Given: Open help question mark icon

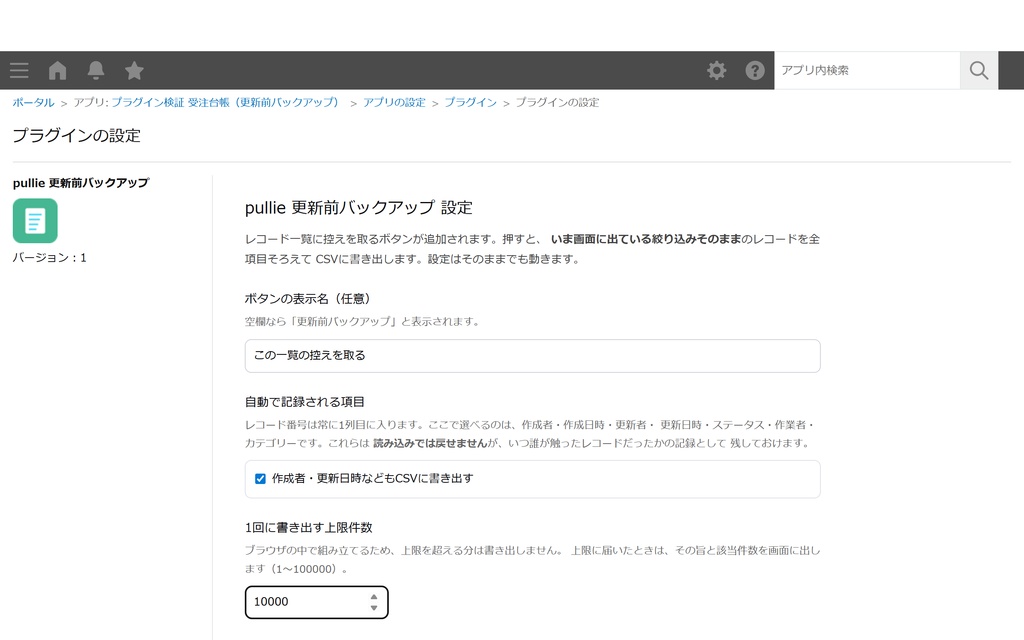Looking at the screenshot, I should 755,71.
